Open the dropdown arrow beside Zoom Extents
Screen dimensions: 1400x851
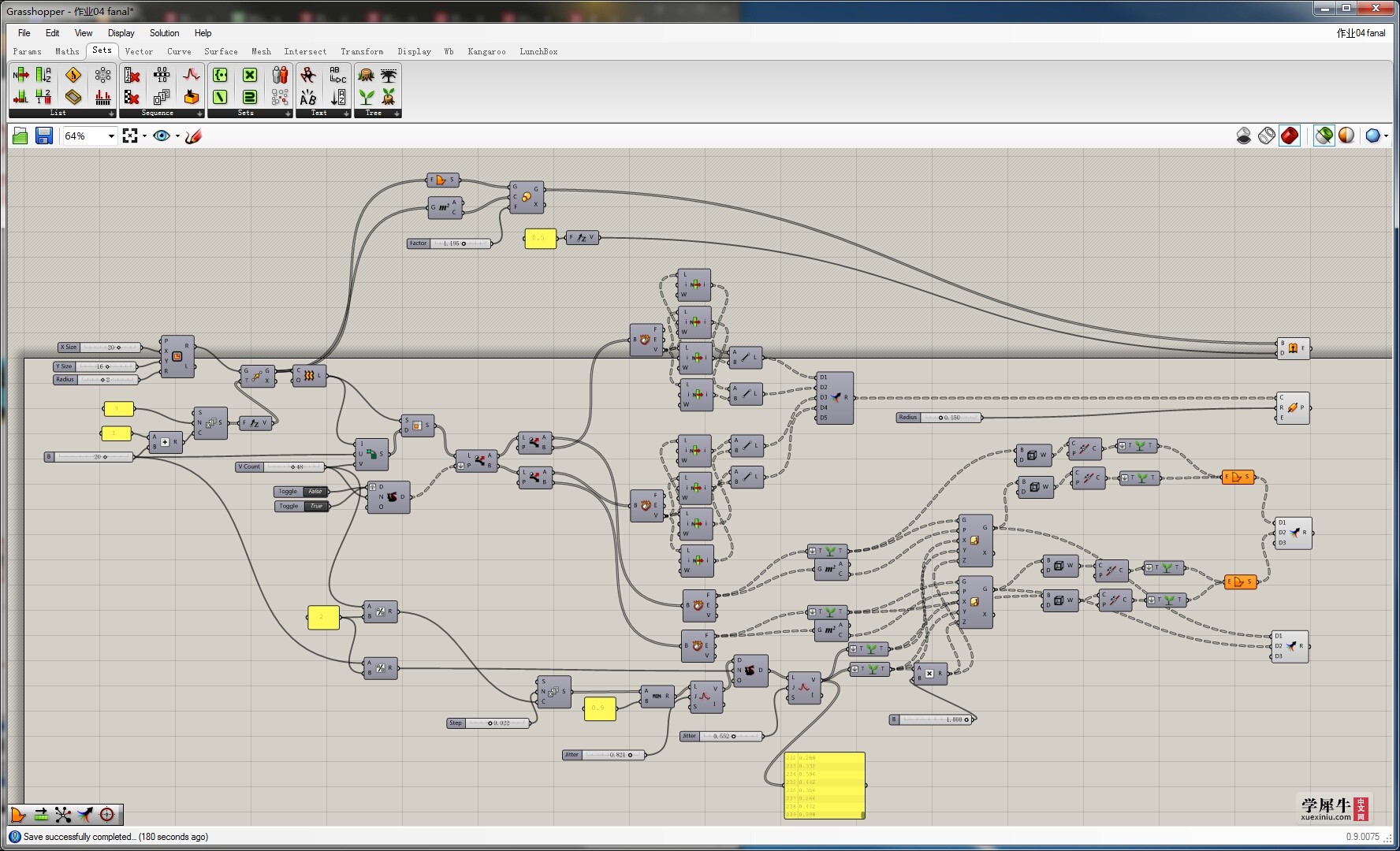pos(144,136)
